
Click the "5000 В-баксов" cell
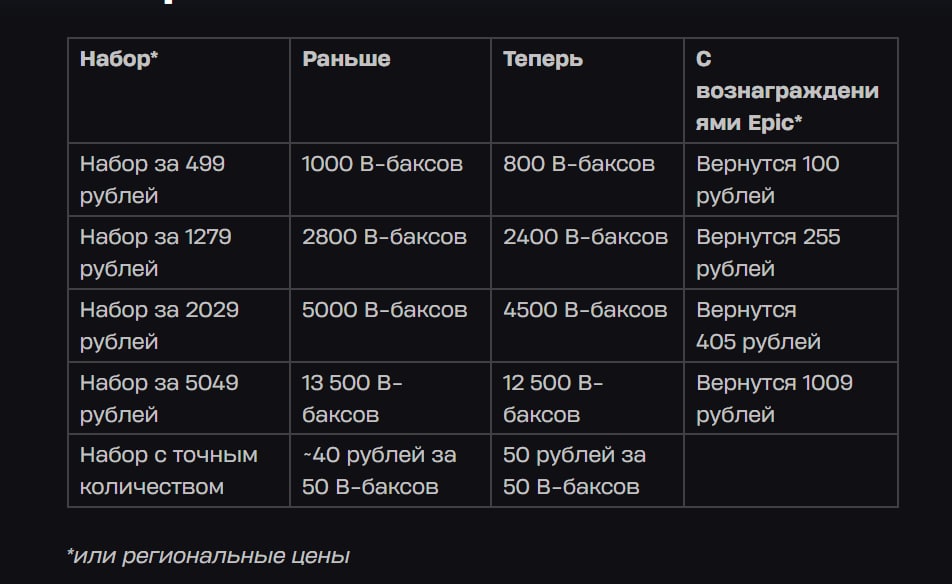click(384, 310)
